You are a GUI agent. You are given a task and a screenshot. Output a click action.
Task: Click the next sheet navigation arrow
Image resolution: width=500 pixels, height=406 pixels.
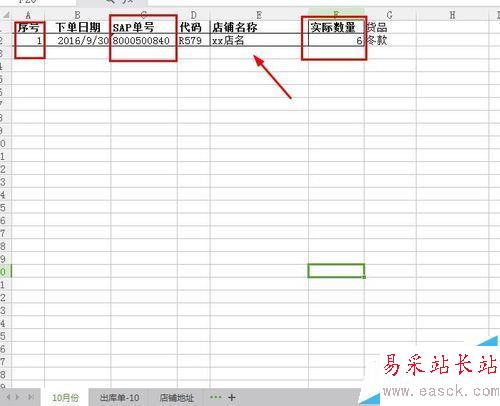tap(17, 397)
